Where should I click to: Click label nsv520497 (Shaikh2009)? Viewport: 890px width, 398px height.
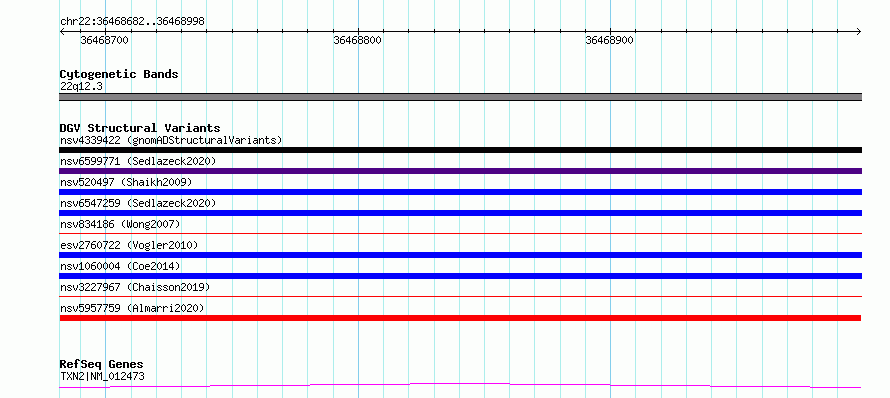click(x=126, y=182)
